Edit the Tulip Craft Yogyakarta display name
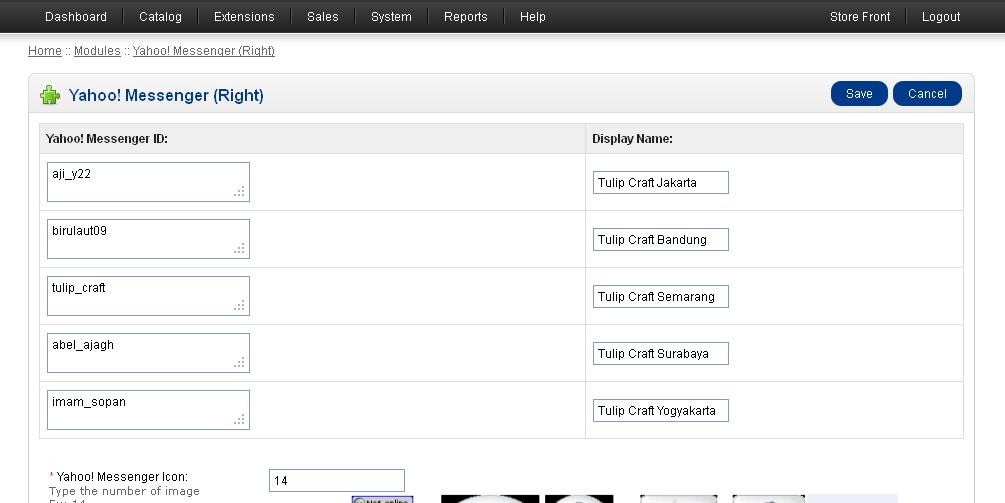This screenshot has height=503, width=1005. point(661,411)
